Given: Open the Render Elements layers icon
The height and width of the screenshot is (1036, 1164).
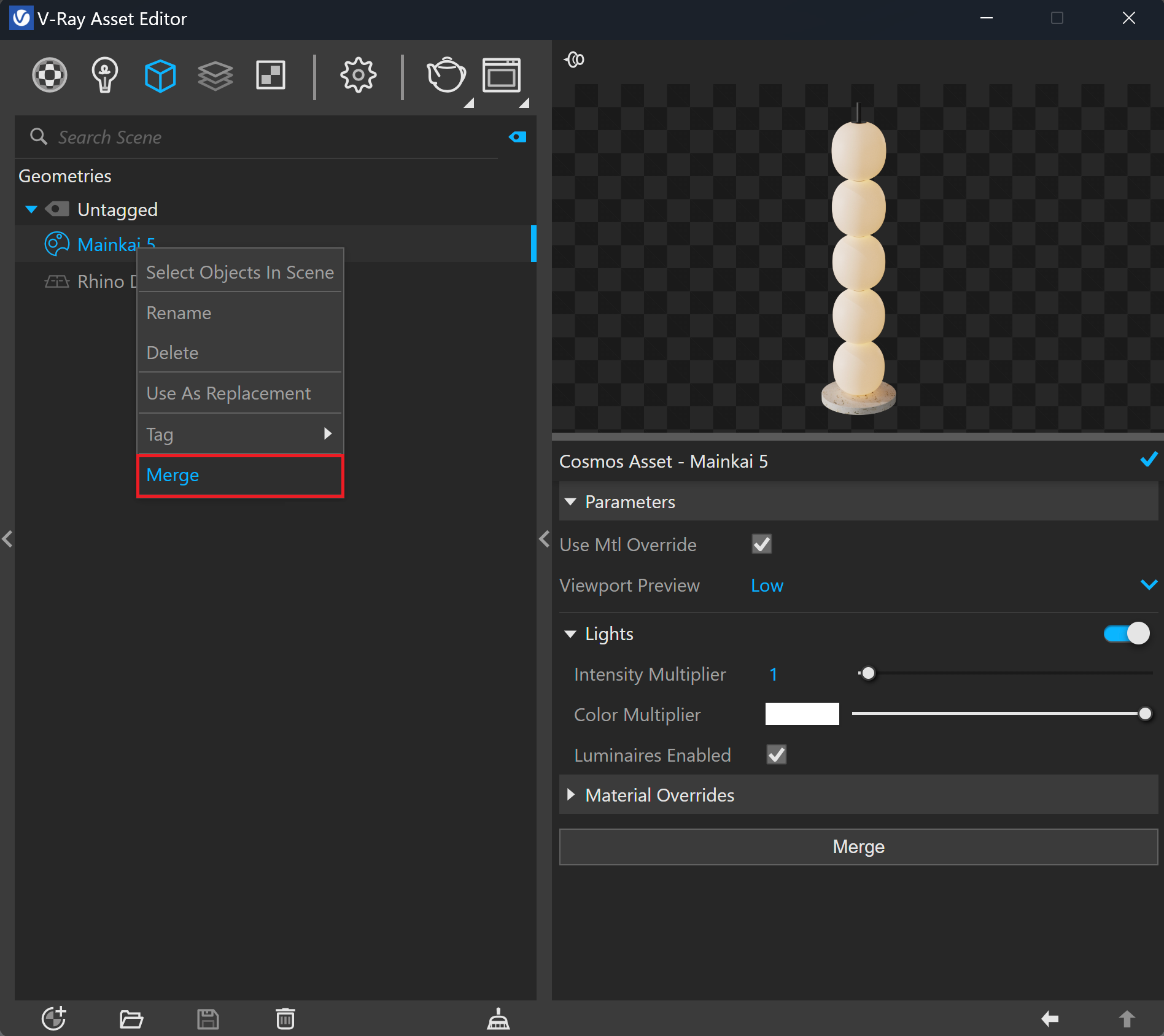Looking at the screenshot, I should (215, 76).
